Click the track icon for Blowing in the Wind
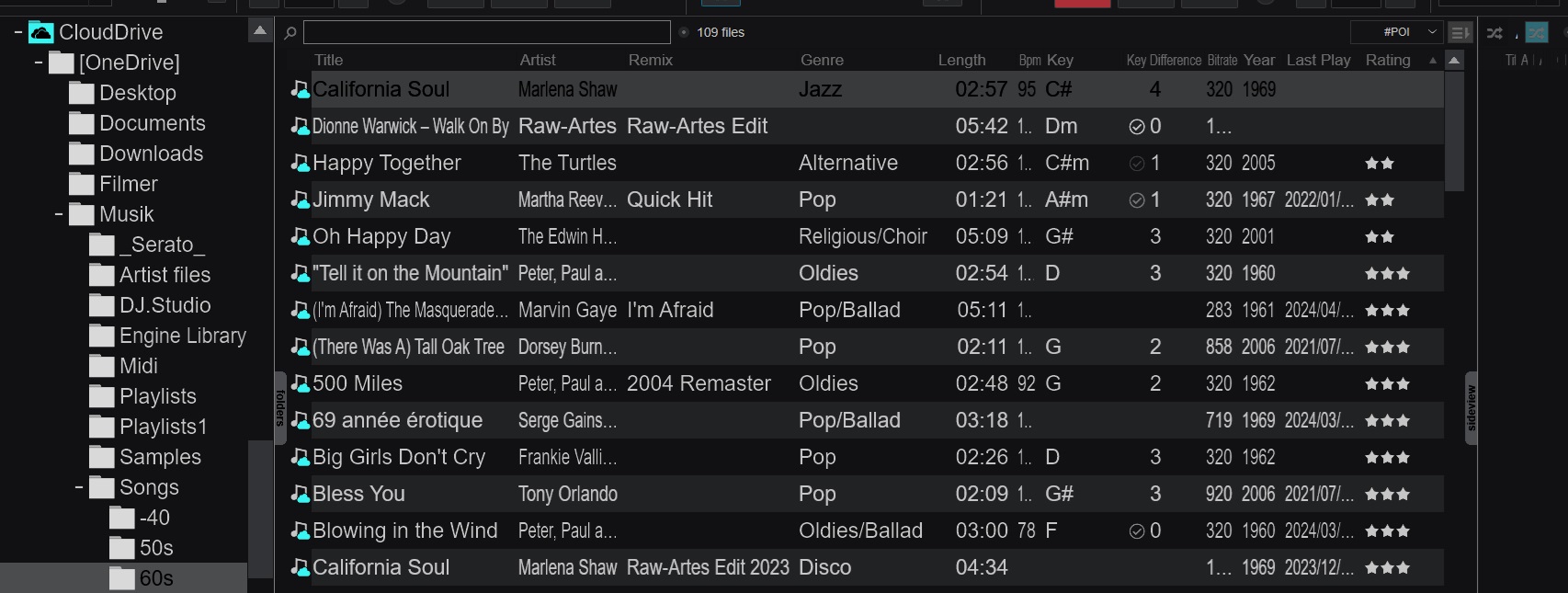This screenshot has width=1568, height=593. [300, 530]
